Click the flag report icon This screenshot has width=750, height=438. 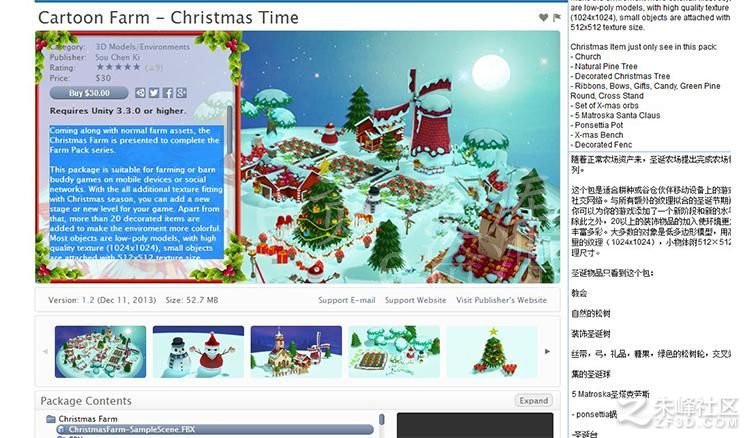(556, 18)
